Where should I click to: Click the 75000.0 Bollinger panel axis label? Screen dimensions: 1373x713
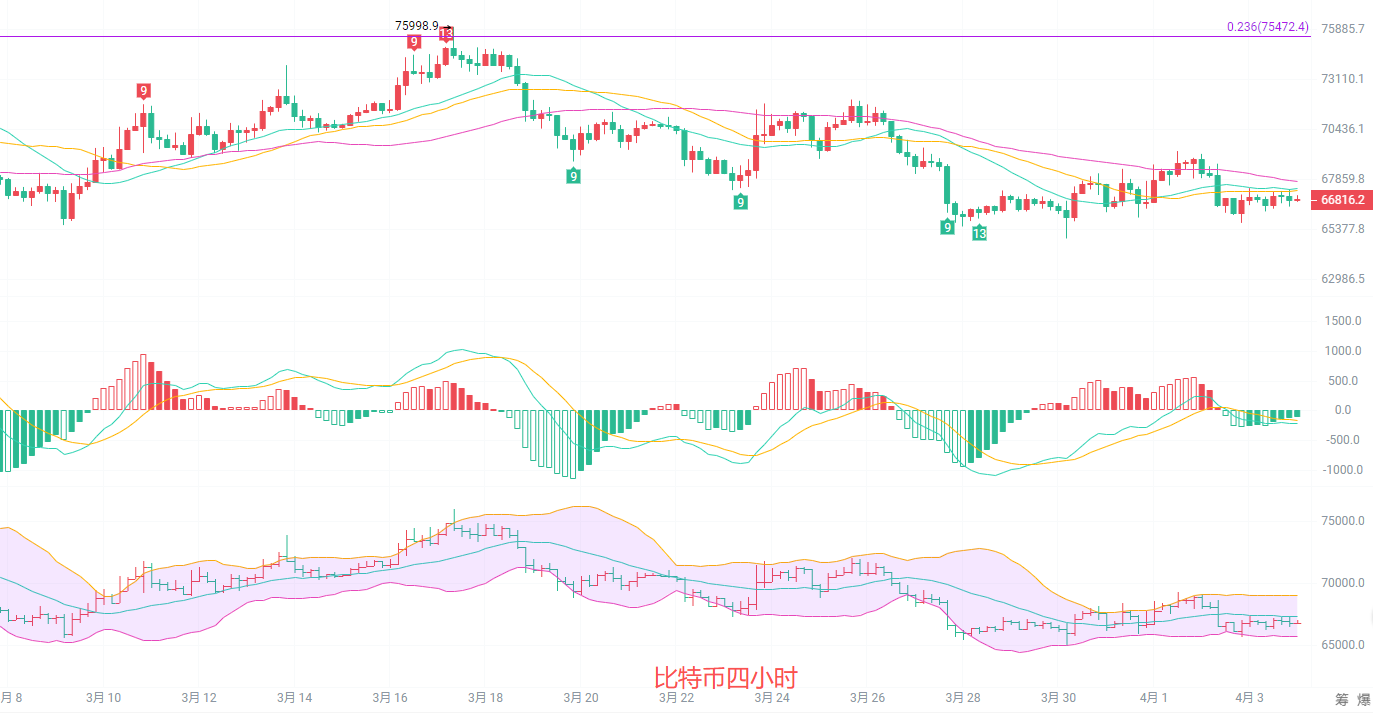click(x=1343, y=521)
